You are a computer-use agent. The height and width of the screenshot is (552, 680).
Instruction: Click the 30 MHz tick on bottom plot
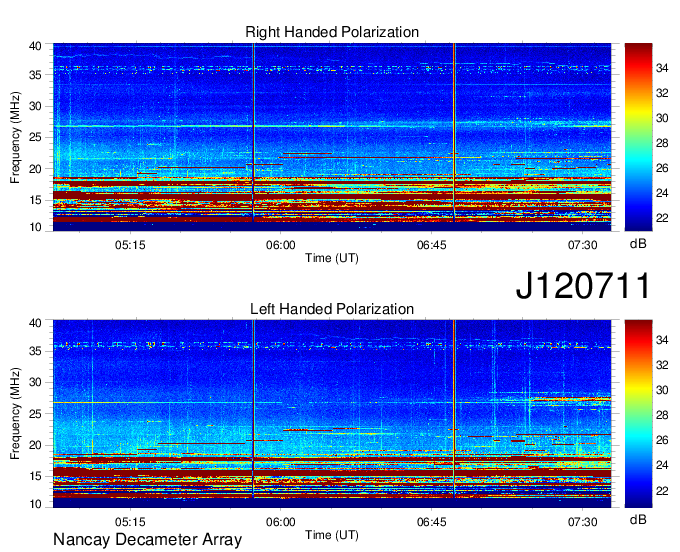coord(35,382)
